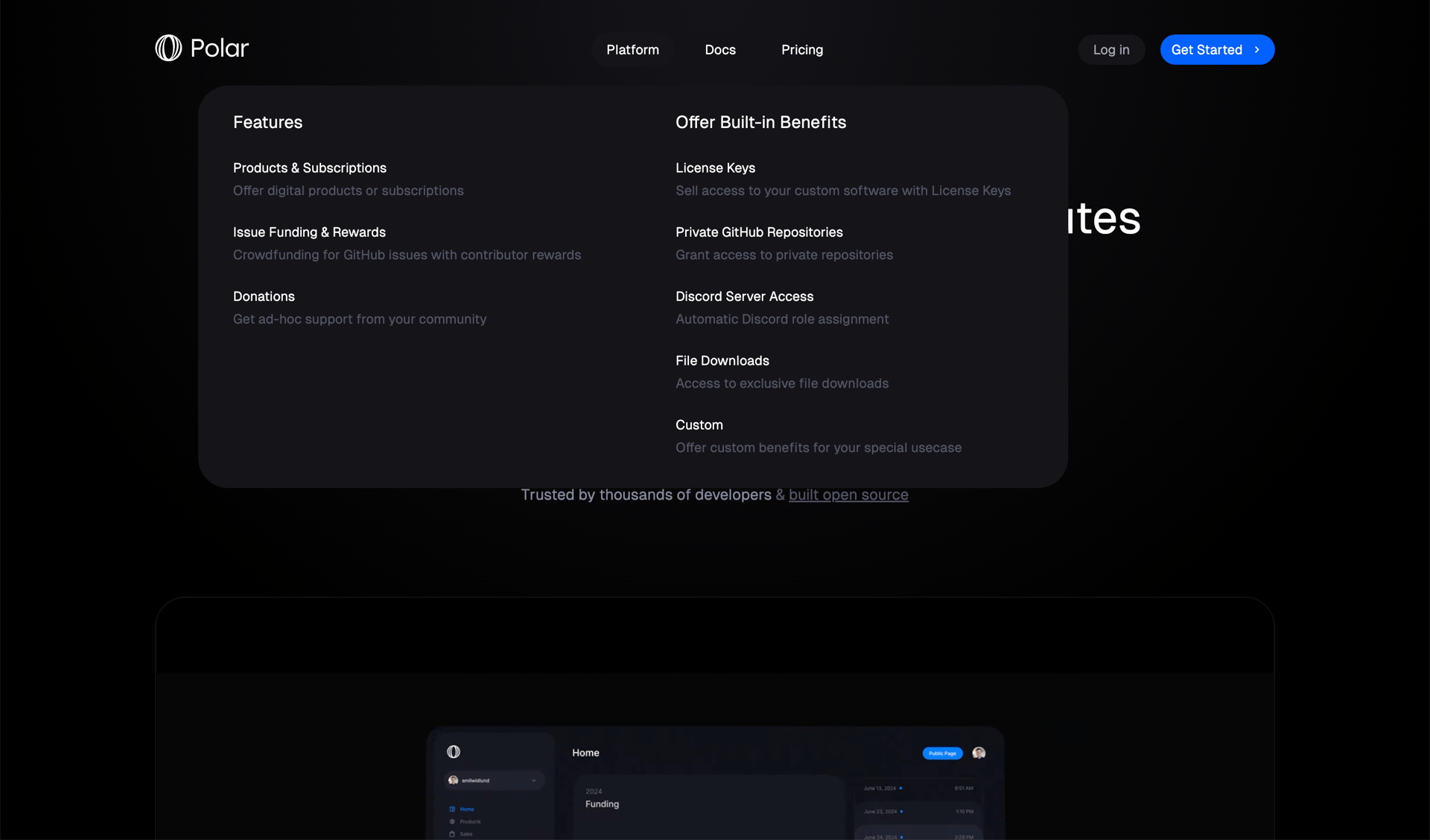Screen dimensions: 1430x840
Task: Click the chevron icon on the Get Started button
Action: (x=1258, y=49)
